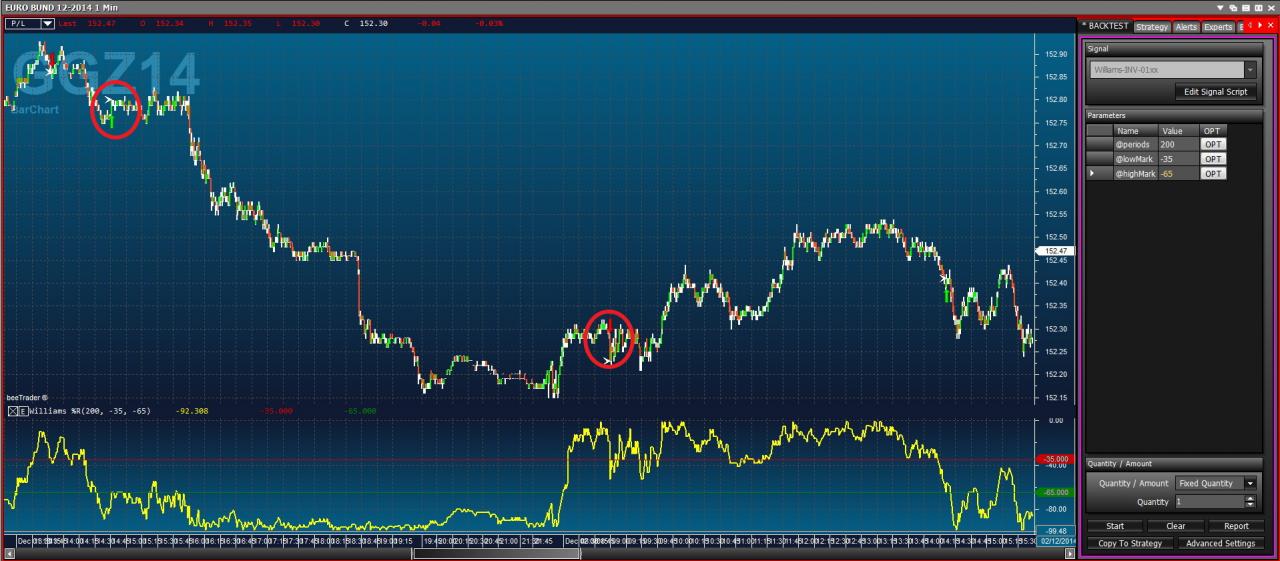This screenshot has height=561, width=1280.
Task: Click the window menu triangle in title bar
Action: click(1220, 7)
